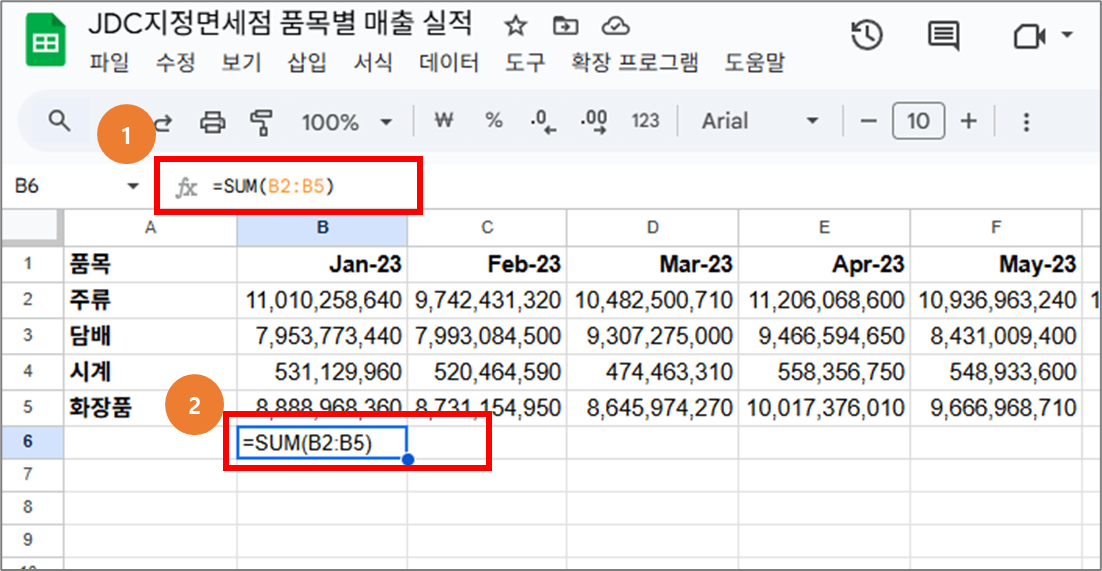The height and width of the screenshot is (571, 1102).
Task: Open the 100% zoom dropdown
Action: click(346, 122)
